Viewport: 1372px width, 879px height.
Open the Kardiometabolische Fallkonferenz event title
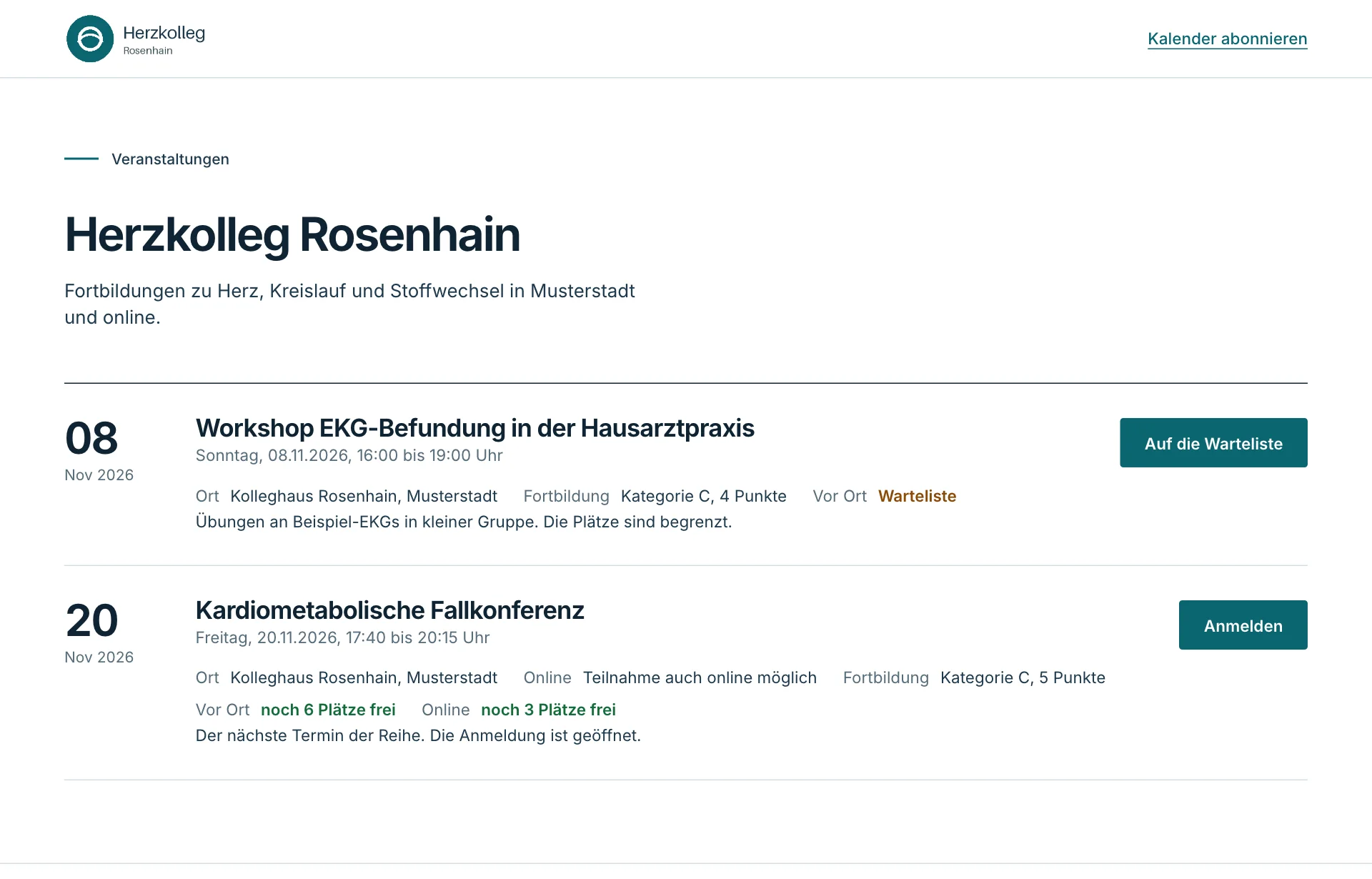pos(389,610)
